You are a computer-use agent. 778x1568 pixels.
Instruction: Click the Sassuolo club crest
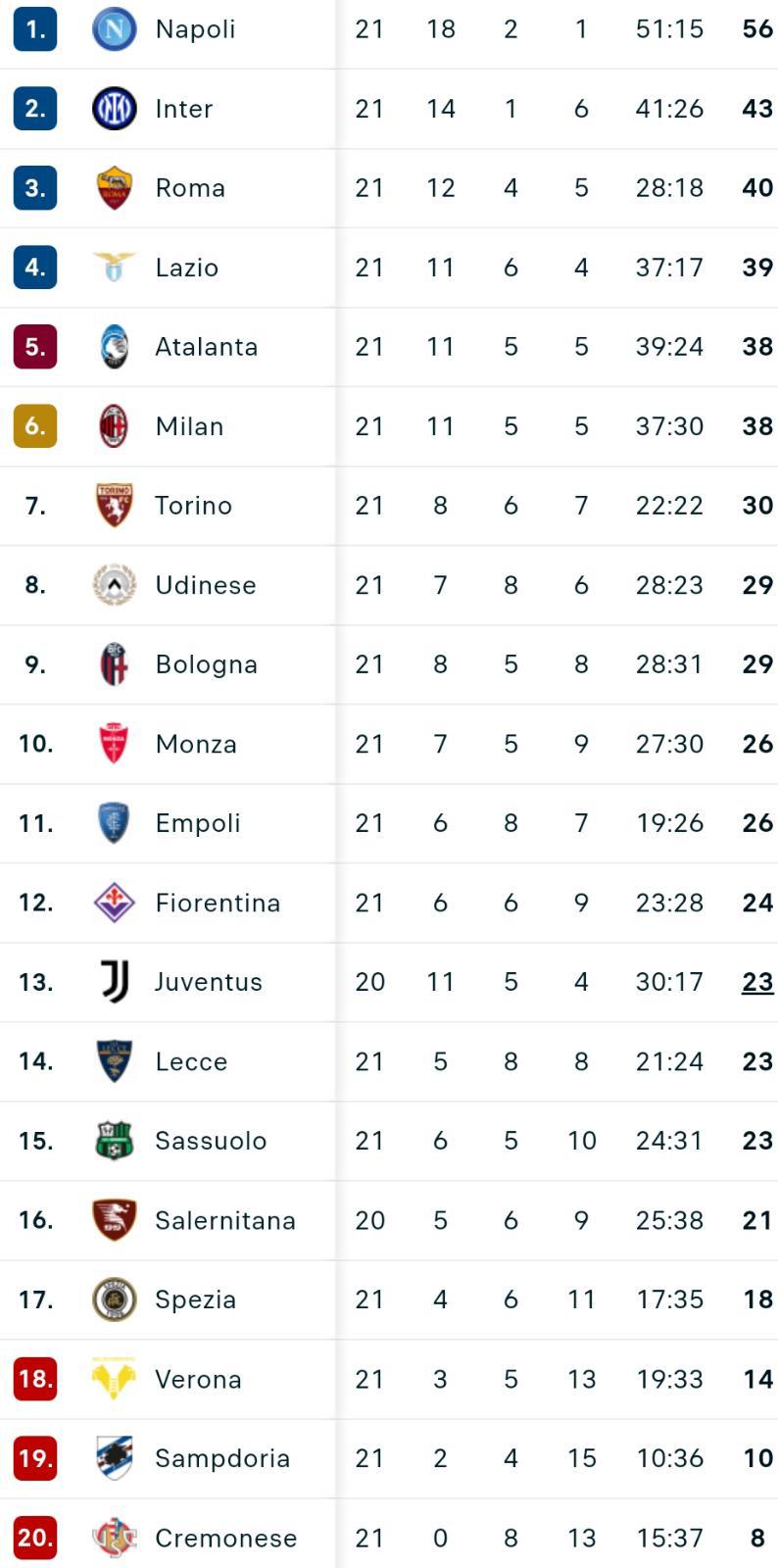click(114, 1141)
